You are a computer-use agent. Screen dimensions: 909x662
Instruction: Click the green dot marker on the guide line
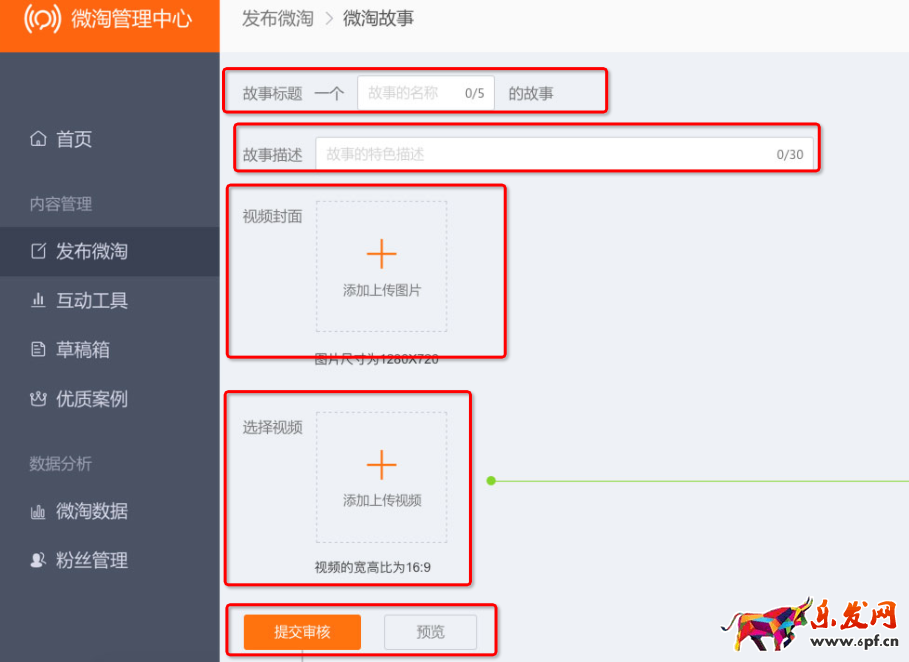(491, 481)
